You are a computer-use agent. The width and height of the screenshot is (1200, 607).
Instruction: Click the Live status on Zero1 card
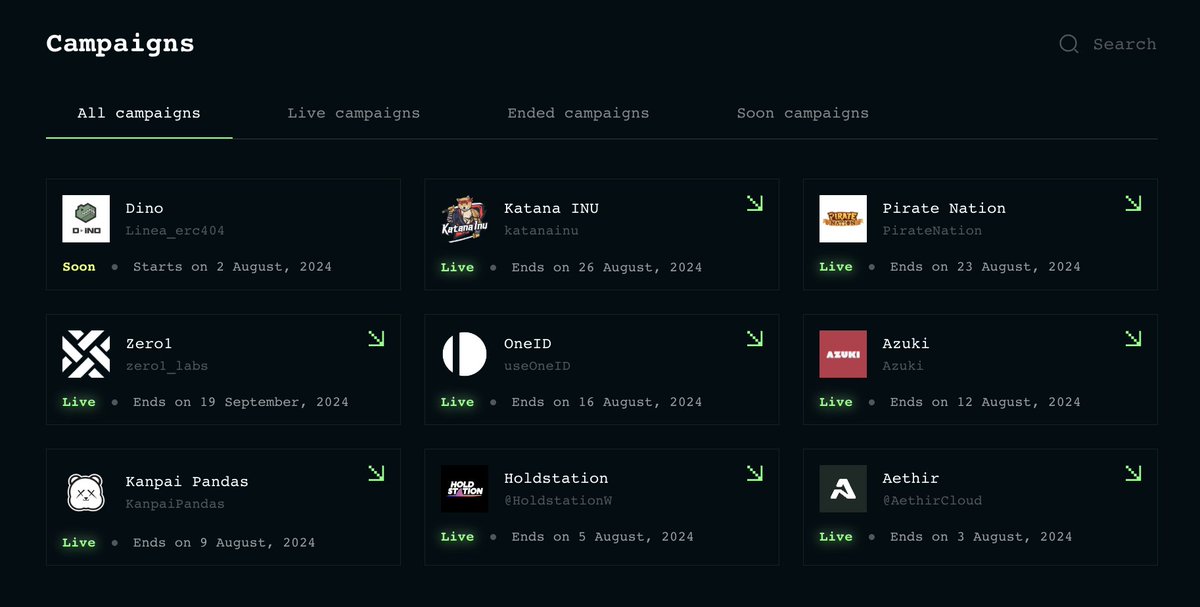(x=79, y=402)
